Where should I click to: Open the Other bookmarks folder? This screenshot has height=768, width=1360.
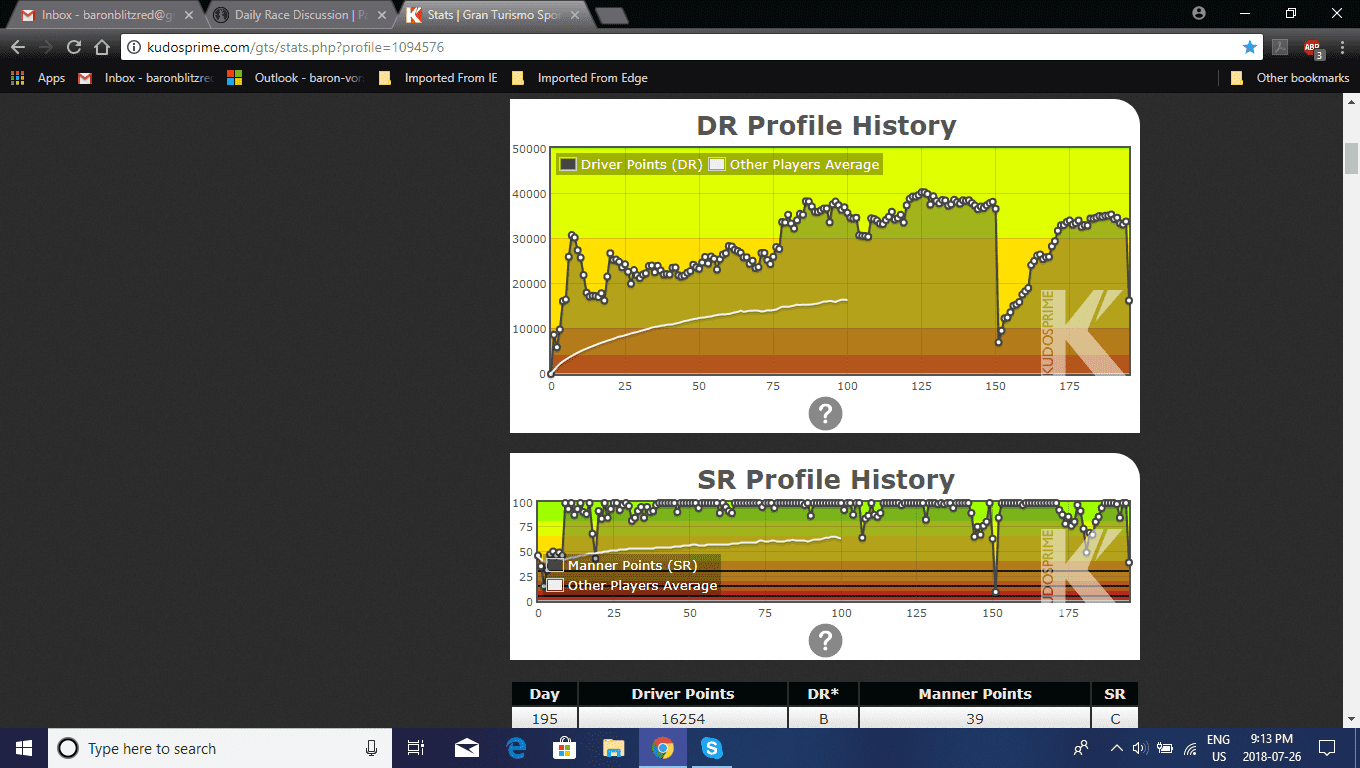point(1291,78)
